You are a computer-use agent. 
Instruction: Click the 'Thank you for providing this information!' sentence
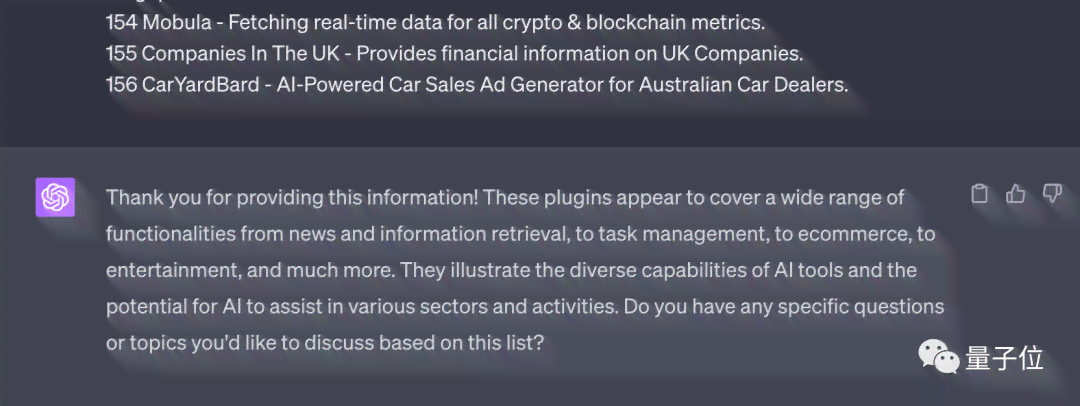pyautogui.click(x=292, y=198)
